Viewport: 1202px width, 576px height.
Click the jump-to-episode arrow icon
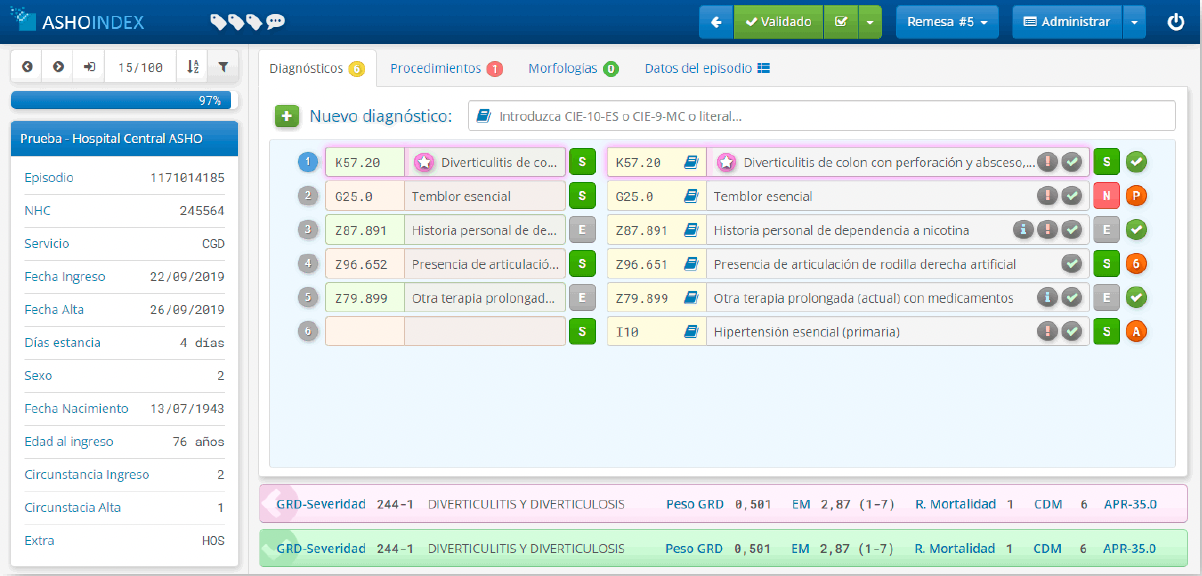(x=89, y=67)
